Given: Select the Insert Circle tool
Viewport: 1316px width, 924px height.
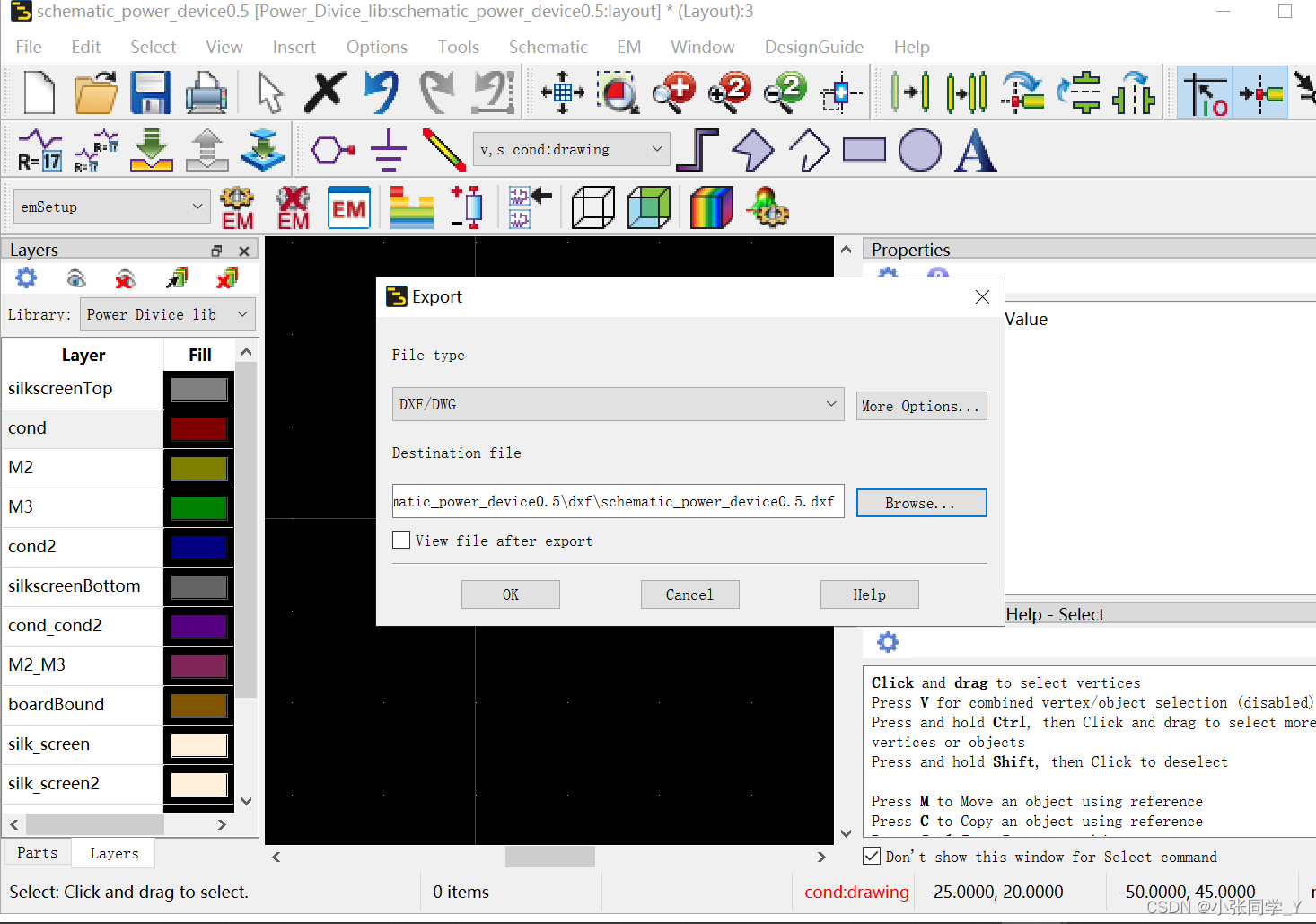Looking at the screenshot, I should (920, 149).
